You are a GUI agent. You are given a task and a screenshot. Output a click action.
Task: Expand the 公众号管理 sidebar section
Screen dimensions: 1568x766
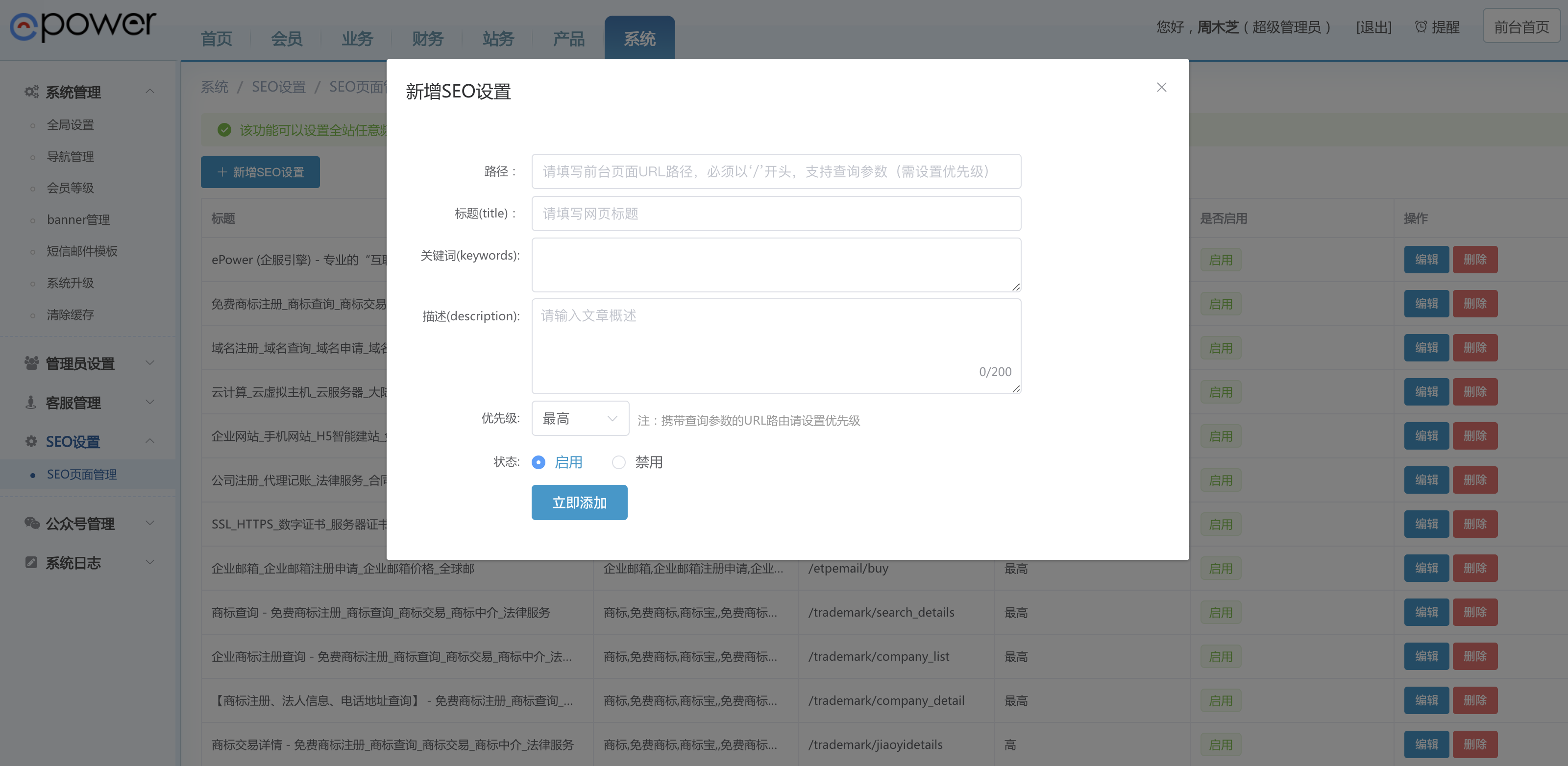[150, 523]
